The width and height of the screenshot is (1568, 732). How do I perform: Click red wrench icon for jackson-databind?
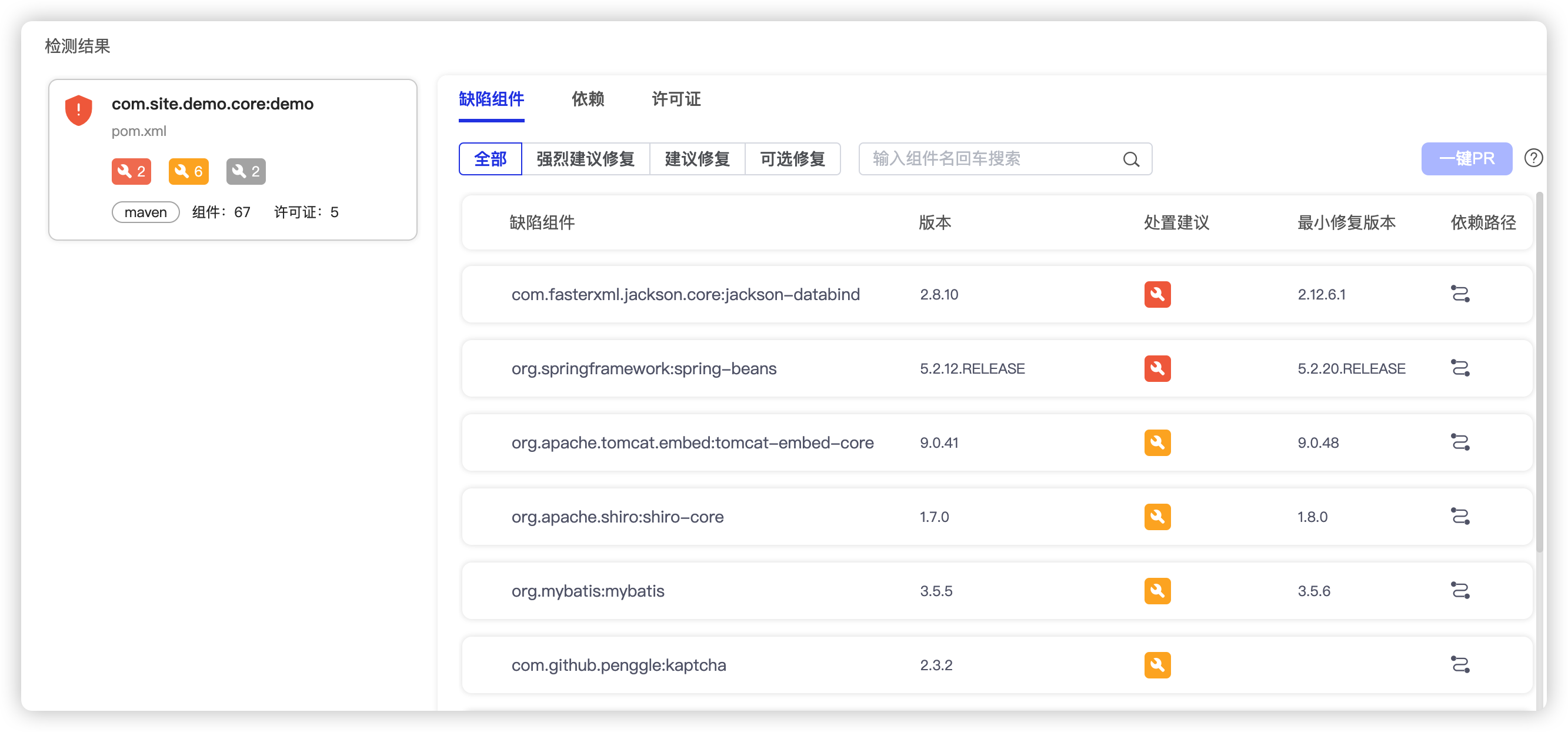(x=1156, y=294)
